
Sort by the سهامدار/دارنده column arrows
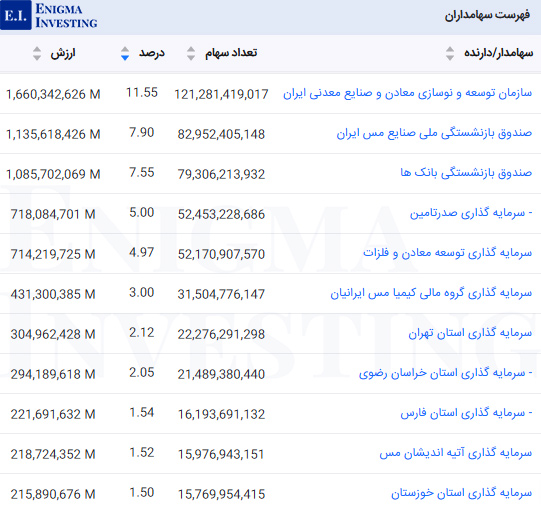450,53
